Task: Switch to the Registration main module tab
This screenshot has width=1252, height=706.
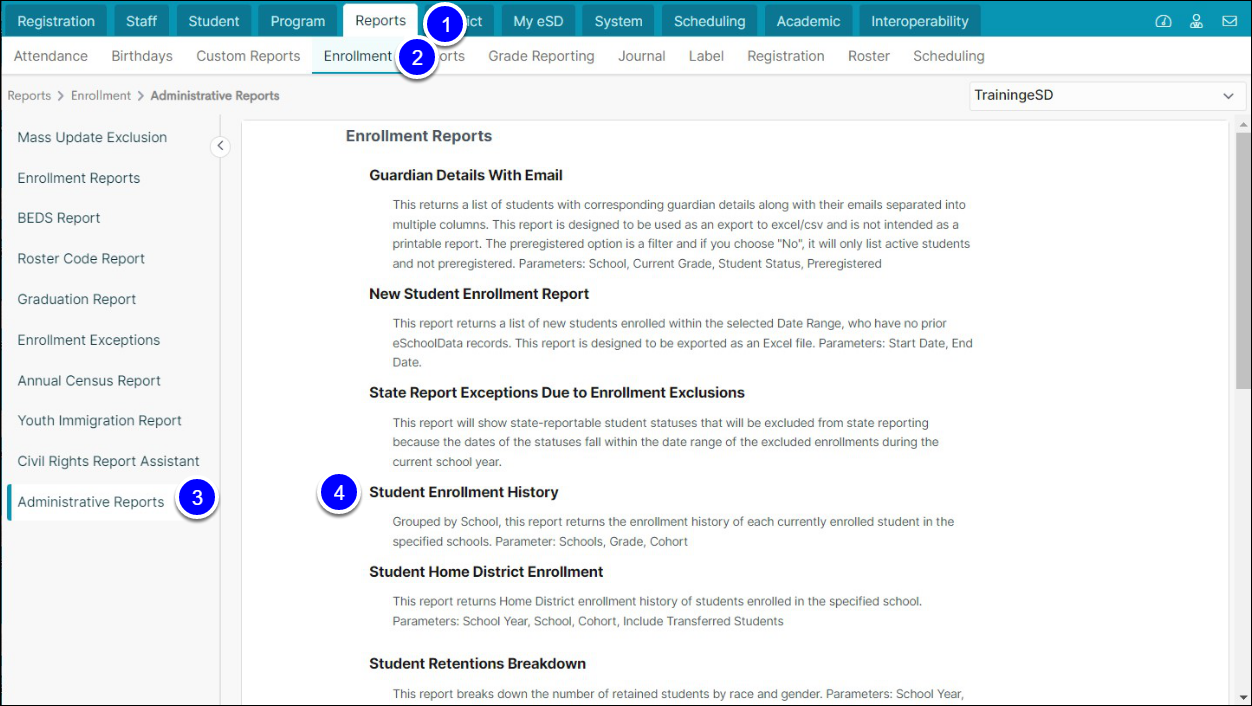Action: click(x=56, y=21)
